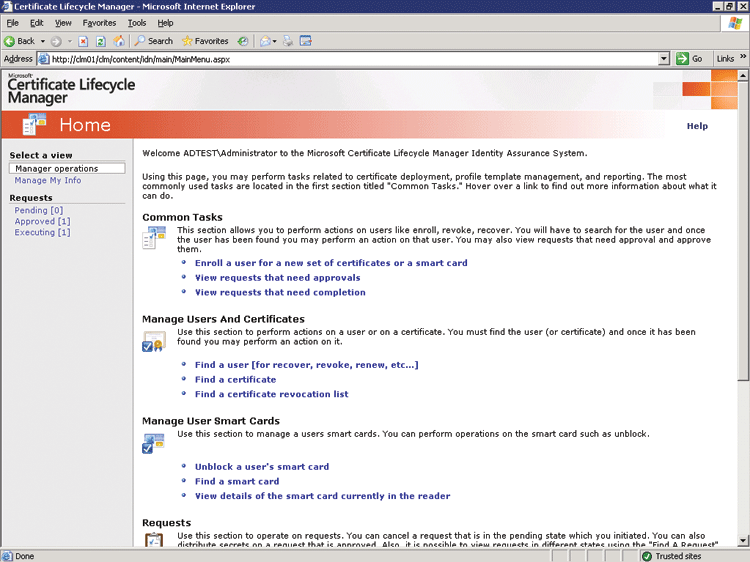
Task: Open the Back history dropdown arrow
Action: pos(43,42)
